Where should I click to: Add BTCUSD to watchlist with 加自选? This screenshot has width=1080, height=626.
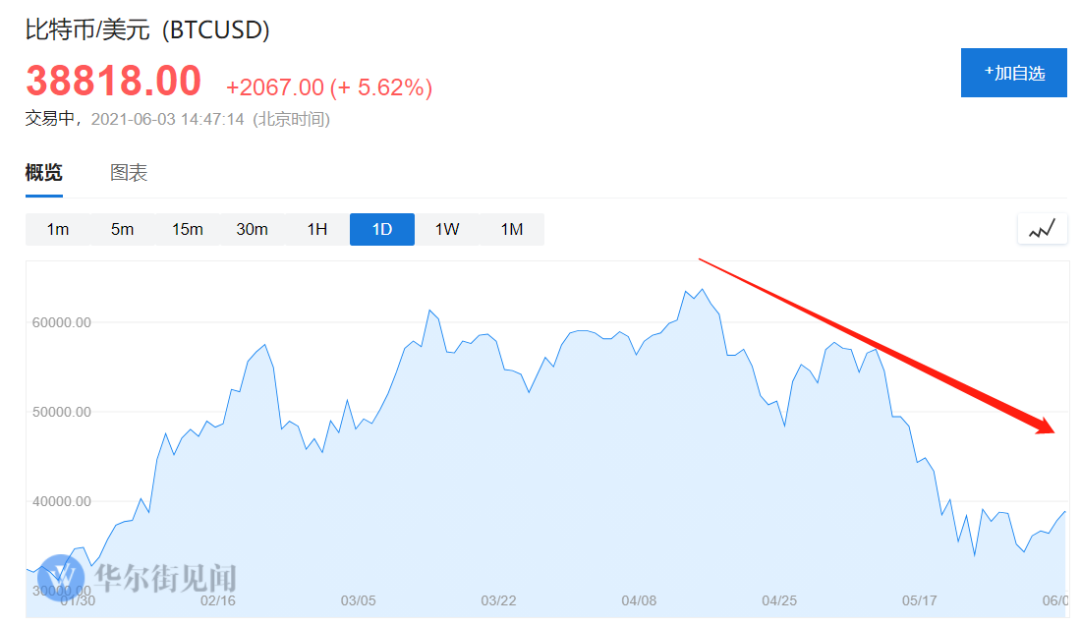tap(1014, 73)
